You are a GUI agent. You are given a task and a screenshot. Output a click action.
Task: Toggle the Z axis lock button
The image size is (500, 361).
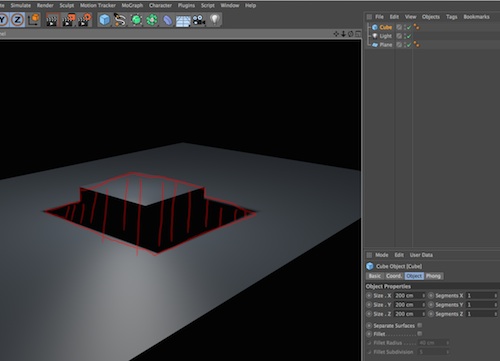[17, 20]
